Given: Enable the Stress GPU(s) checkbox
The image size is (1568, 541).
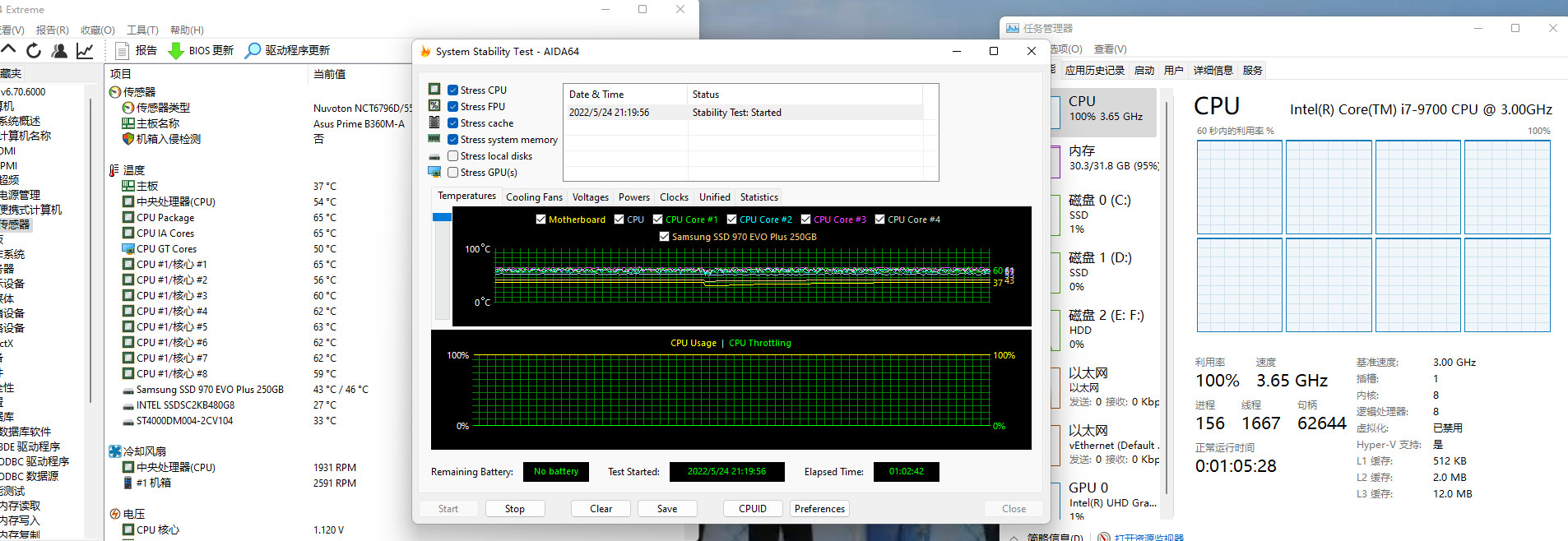Looking at the screenshot, I should (452, 173).
